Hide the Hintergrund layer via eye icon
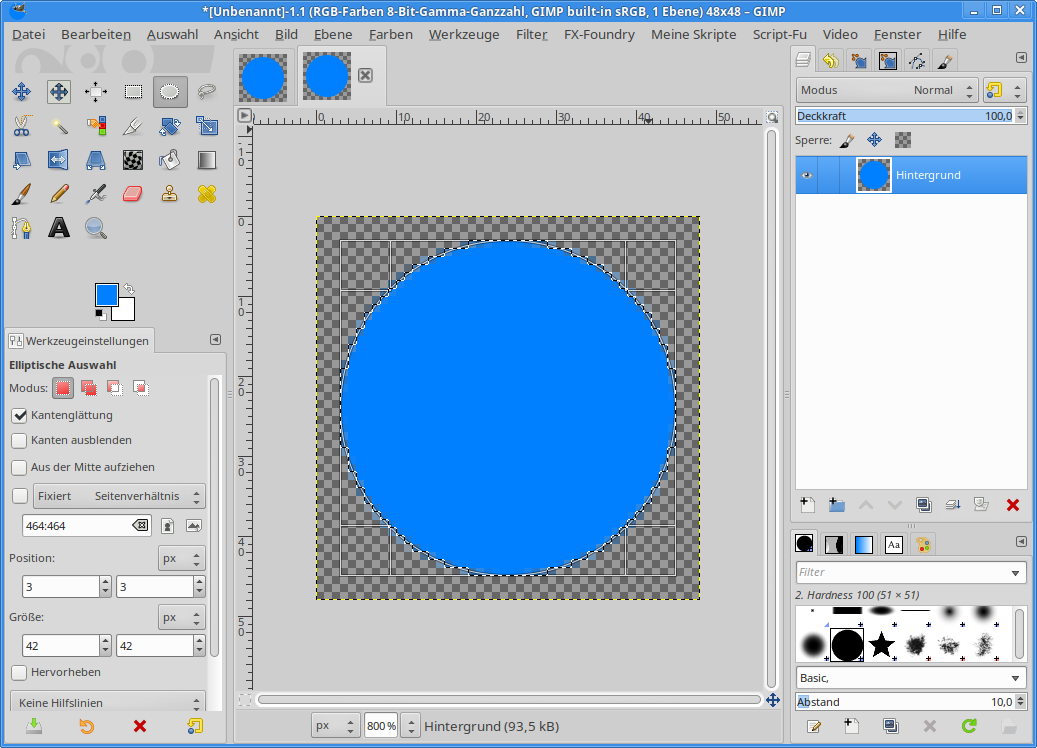This screenshot has height=748, width=1037. 807,175
